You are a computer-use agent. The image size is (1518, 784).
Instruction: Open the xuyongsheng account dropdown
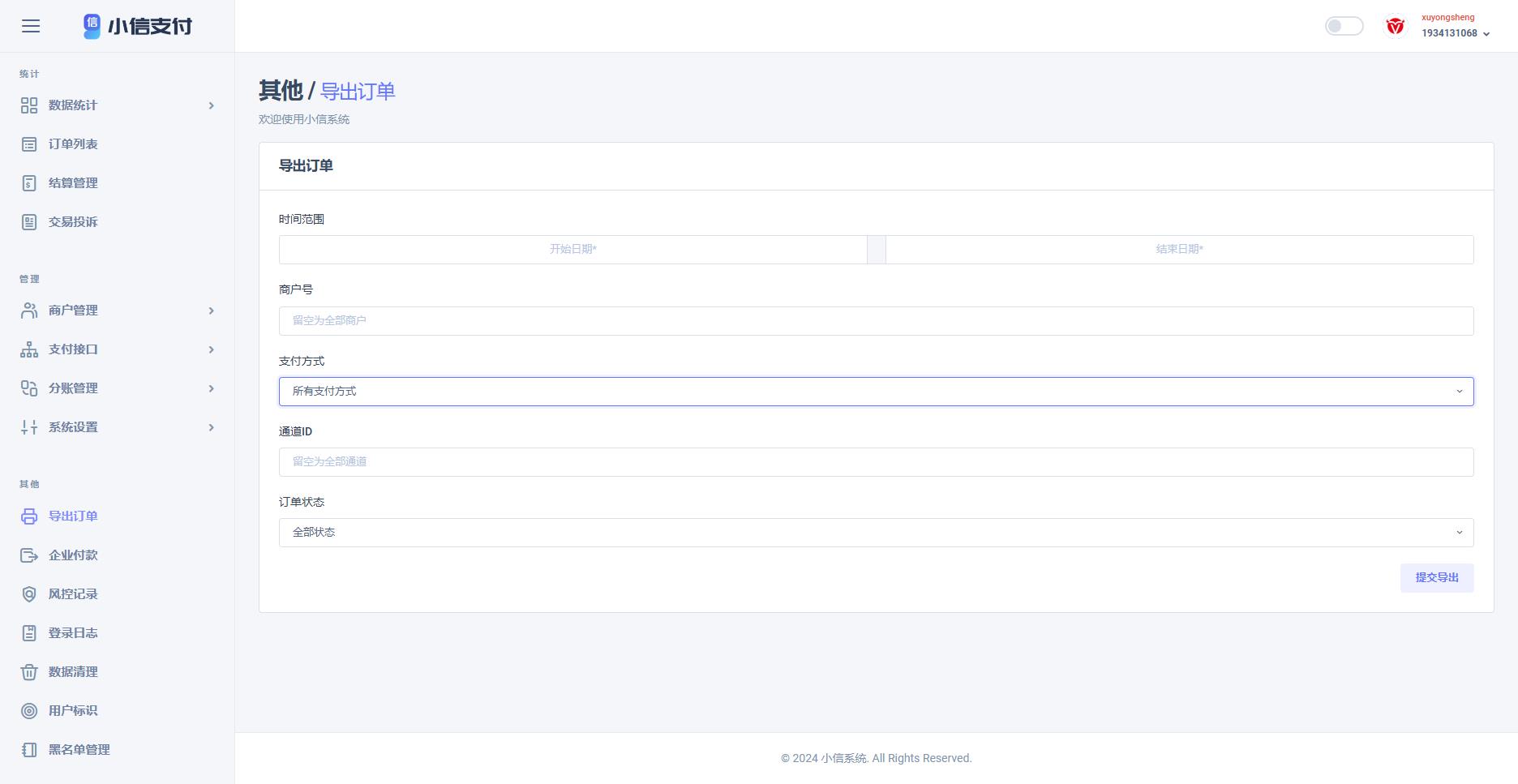tap(1456, 26)
